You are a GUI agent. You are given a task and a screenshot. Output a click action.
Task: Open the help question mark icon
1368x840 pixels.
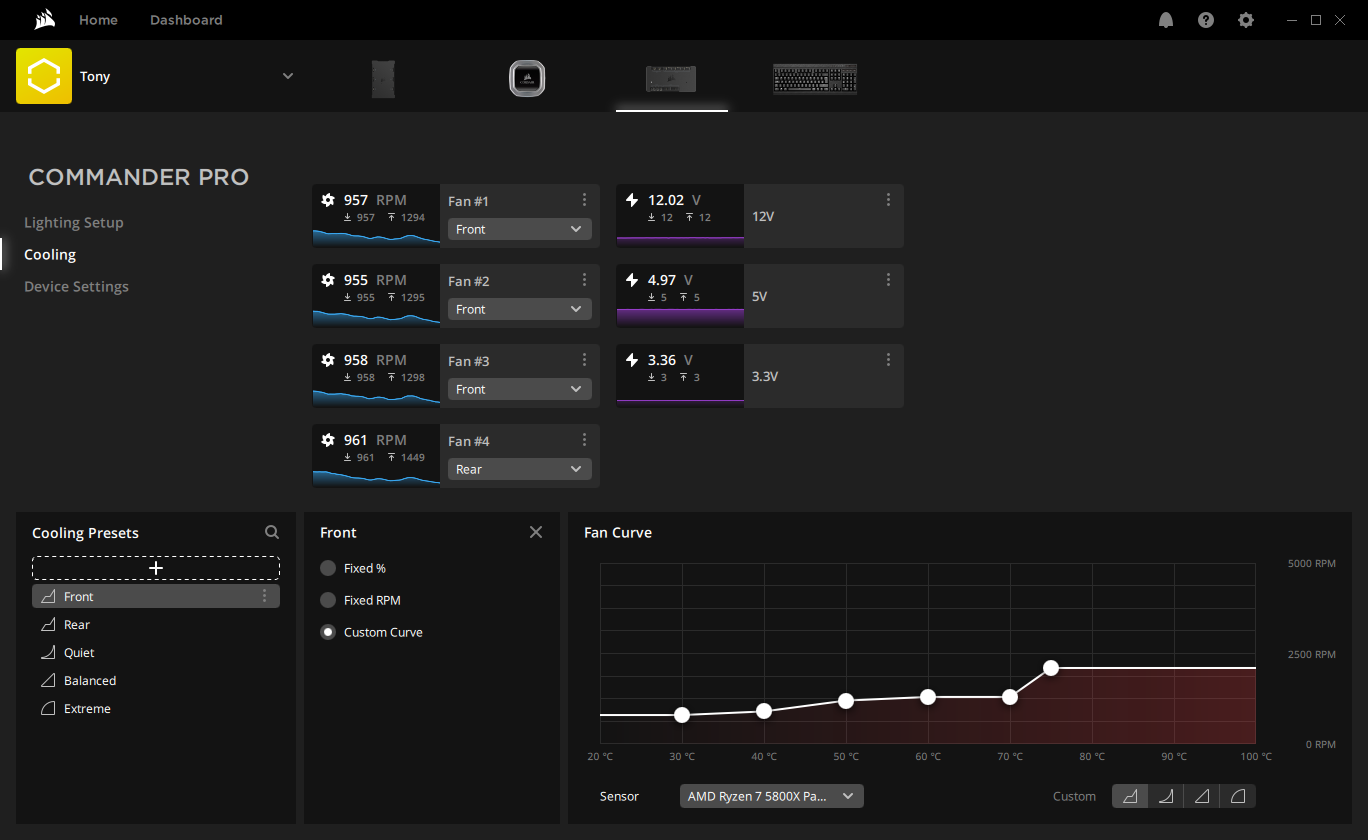coord(1206,20)
